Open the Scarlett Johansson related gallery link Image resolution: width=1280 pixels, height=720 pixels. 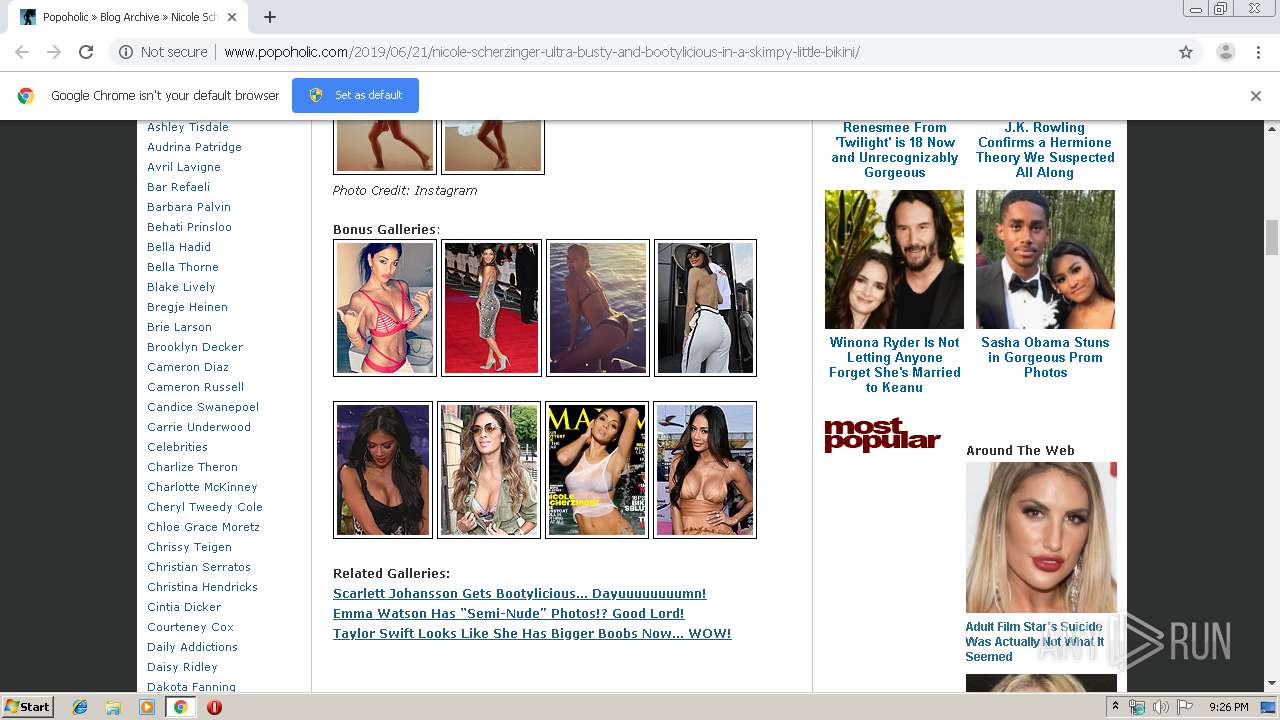pos(519,594)
